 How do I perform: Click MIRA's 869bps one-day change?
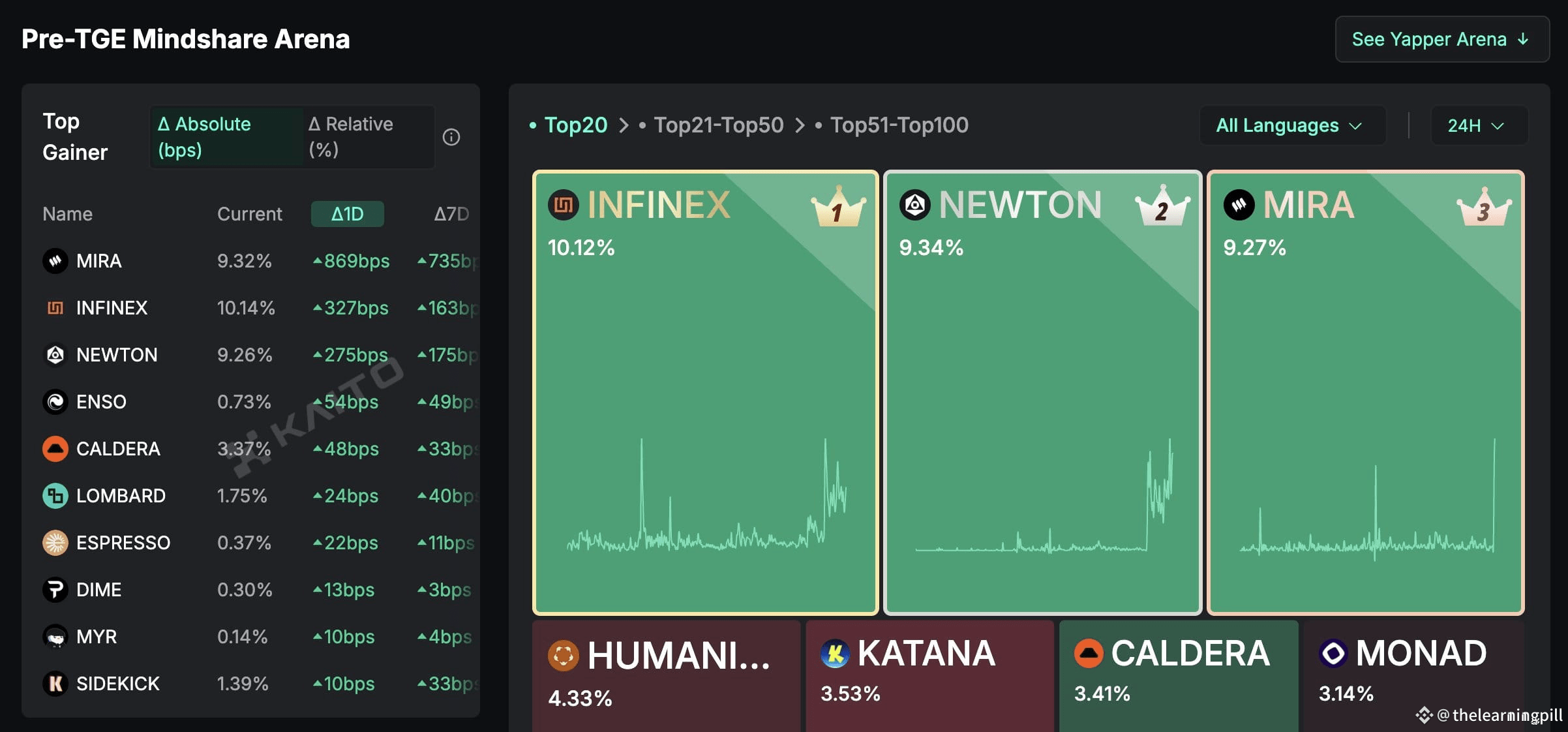352,261
